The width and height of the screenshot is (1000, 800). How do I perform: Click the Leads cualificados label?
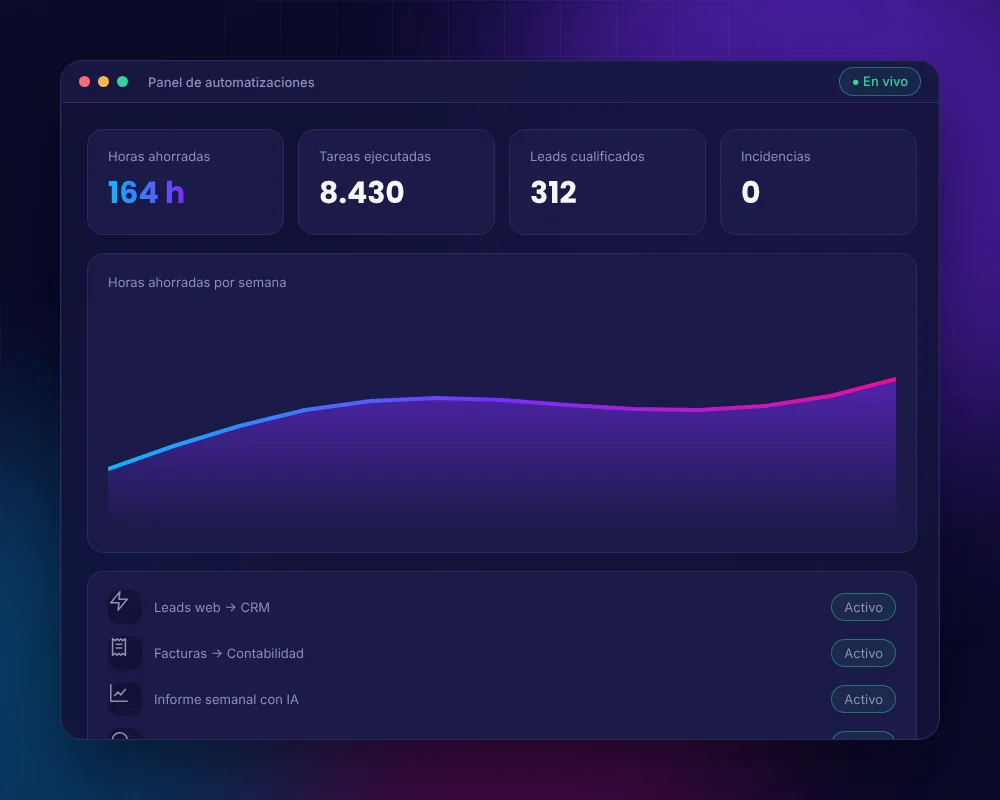click(587, 156)
